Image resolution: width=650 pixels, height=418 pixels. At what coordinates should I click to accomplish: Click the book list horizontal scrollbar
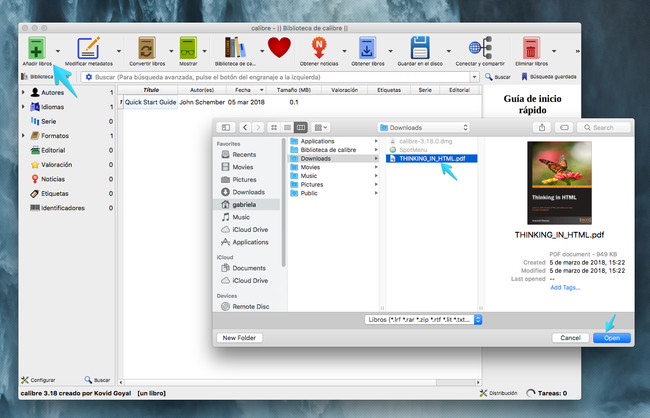(x=300, y=382)
